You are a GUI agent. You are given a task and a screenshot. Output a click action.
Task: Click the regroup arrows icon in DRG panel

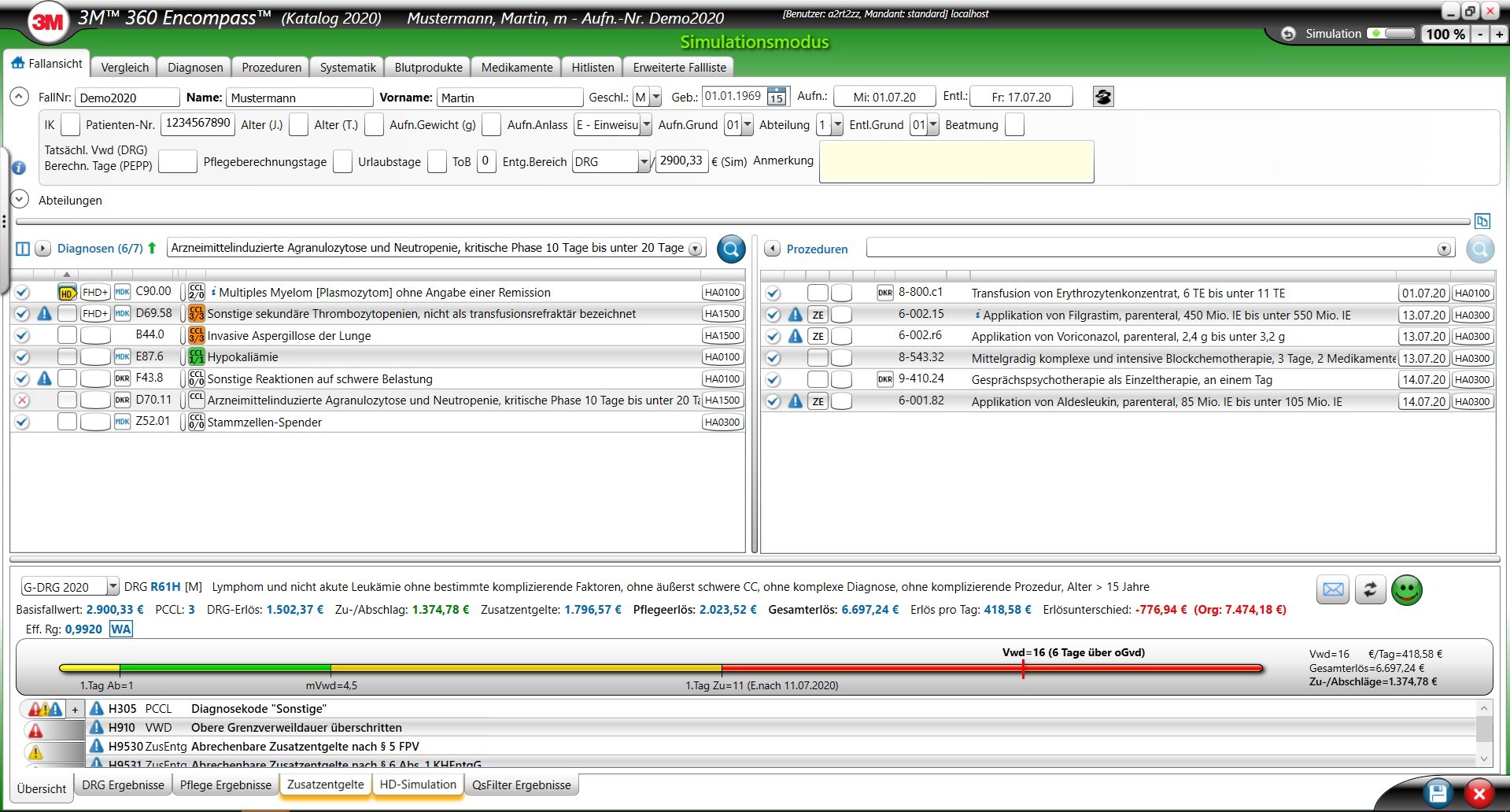(x=1370, y=589)
